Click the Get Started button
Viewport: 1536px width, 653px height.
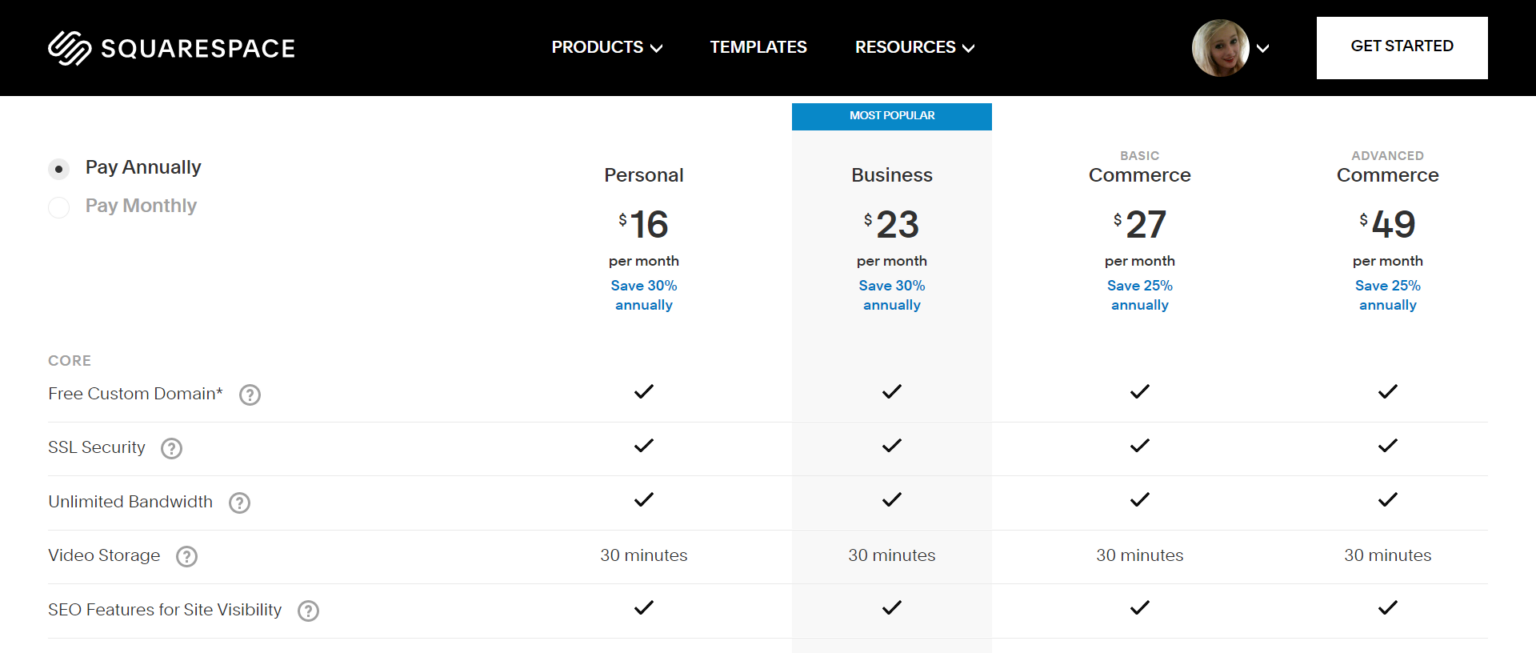pos(1402,46)
